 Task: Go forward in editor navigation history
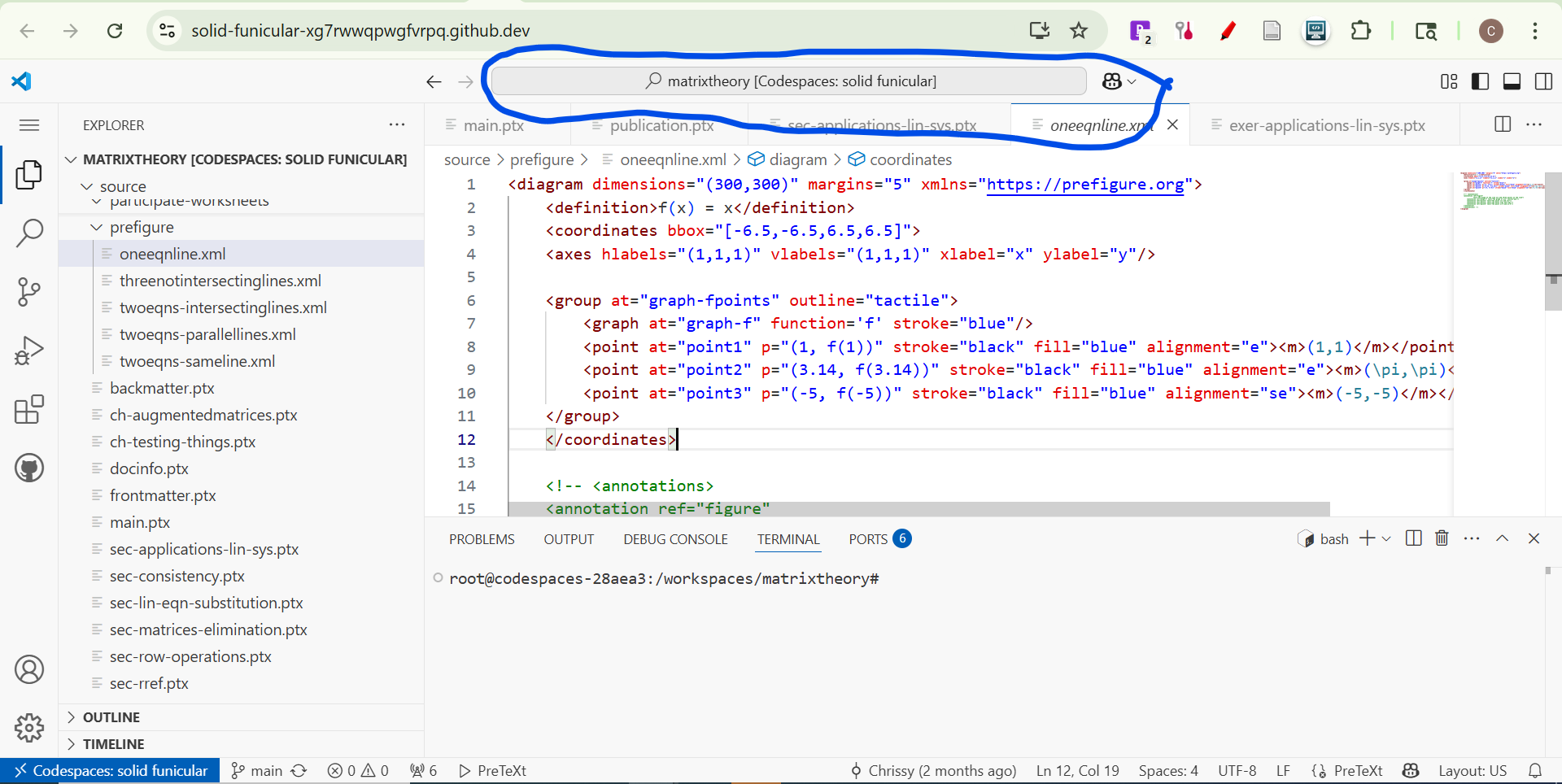465,81
